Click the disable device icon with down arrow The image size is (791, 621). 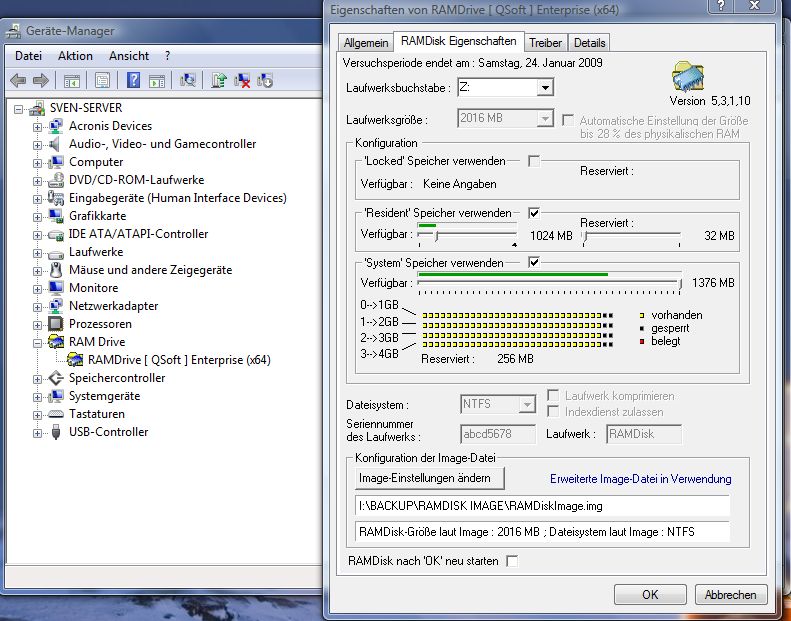coord(265,80)
